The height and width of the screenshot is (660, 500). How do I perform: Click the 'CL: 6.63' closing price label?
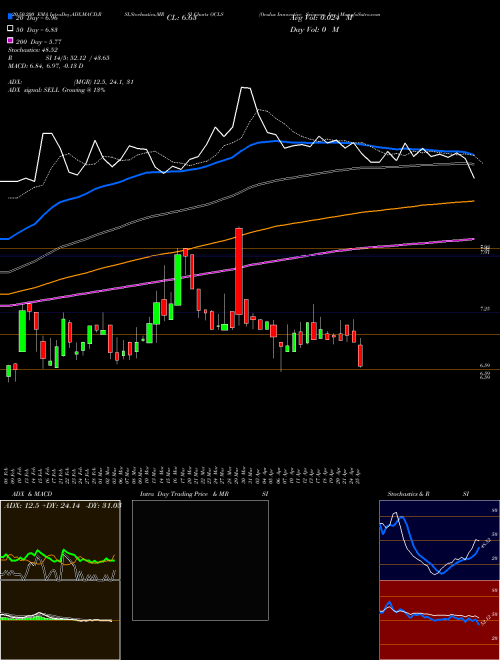click(x=181, y=18)
